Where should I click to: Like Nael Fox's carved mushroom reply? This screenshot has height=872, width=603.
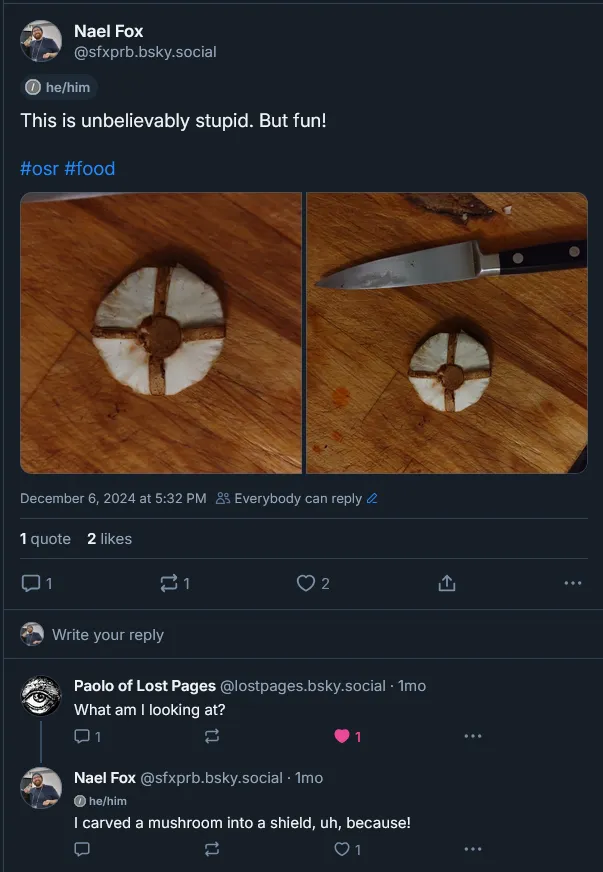click(343, 849)
